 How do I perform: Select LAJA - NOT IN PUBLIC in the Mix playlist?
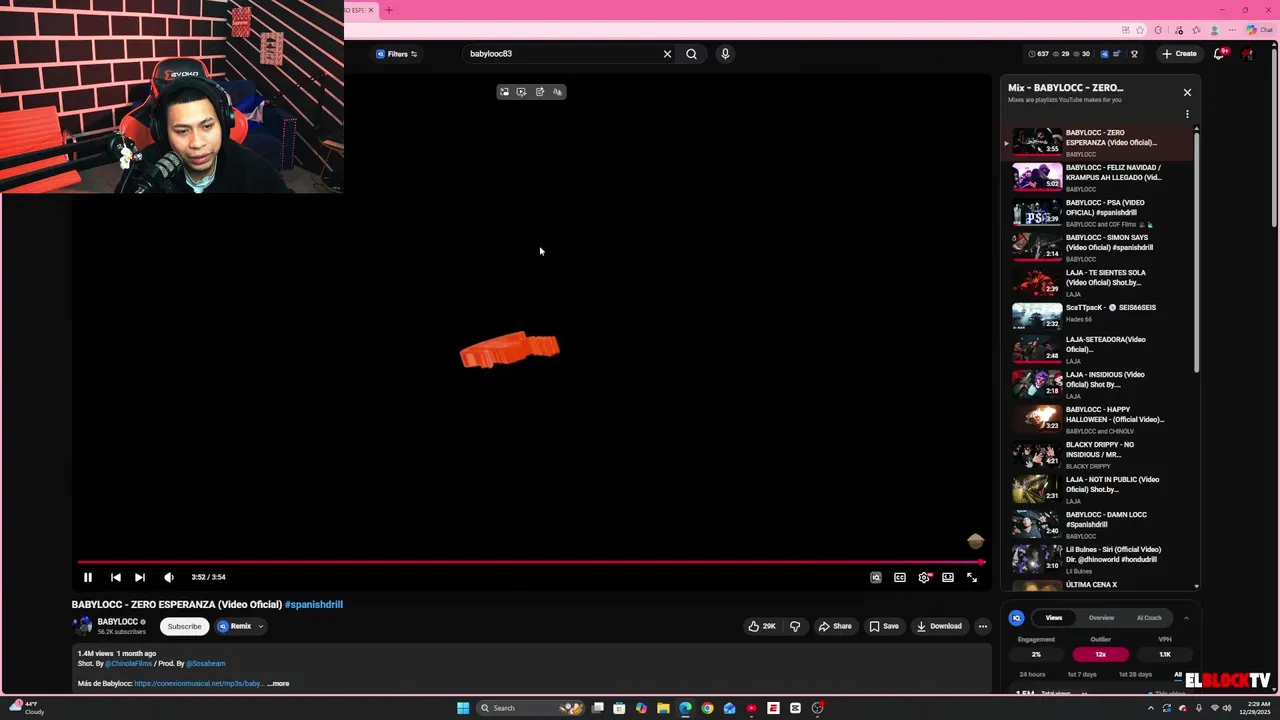tap(1098, 489)
